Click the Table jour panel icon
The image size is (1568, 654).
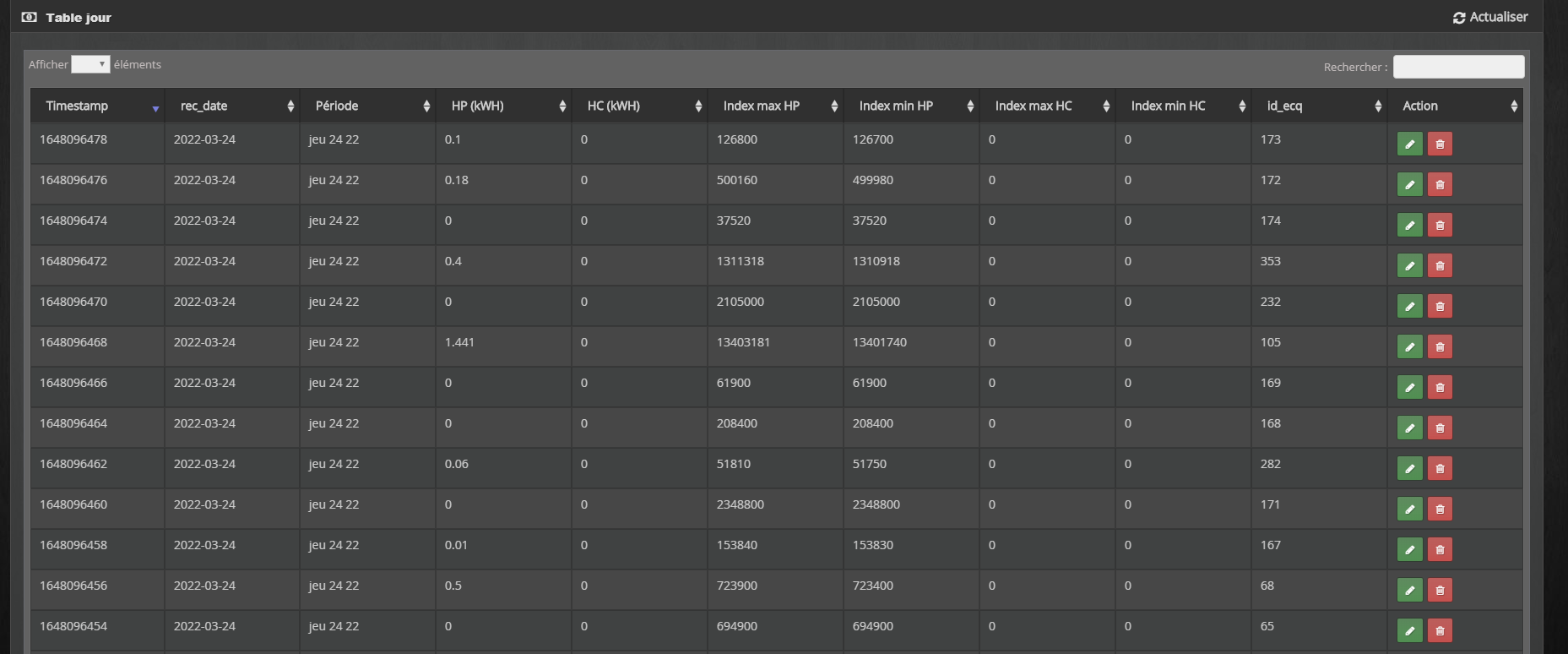30,17
